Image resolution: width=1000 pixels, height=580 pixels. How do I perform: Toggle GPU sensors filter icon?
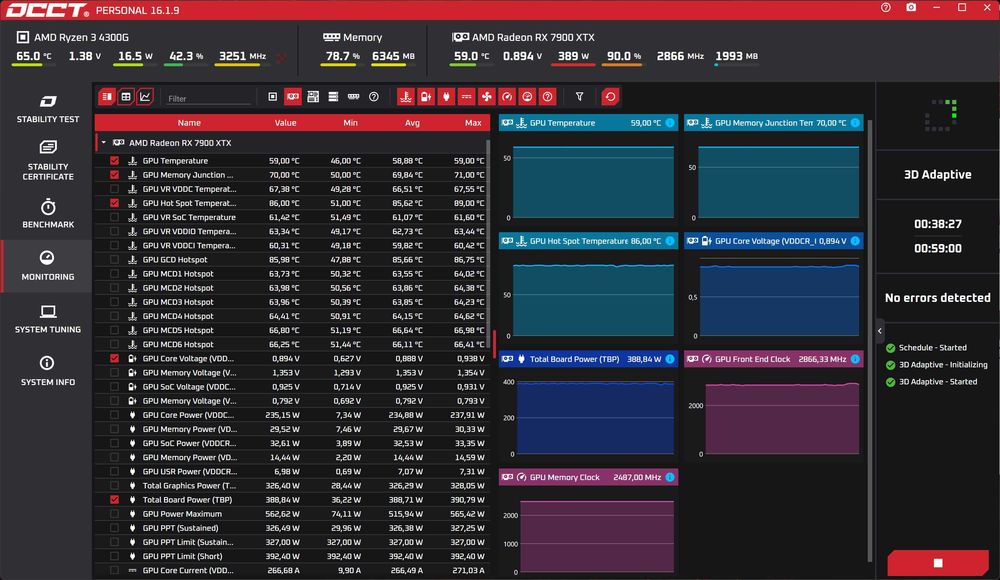coord(293,97)
